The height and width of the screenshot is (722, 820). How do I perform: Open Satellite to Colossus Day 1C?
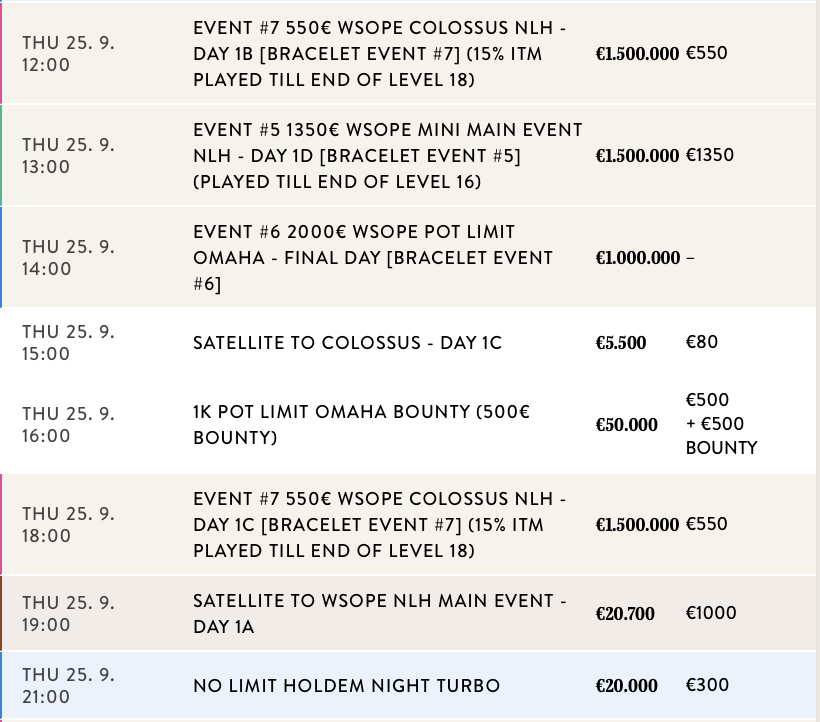(x=347, y=343)
